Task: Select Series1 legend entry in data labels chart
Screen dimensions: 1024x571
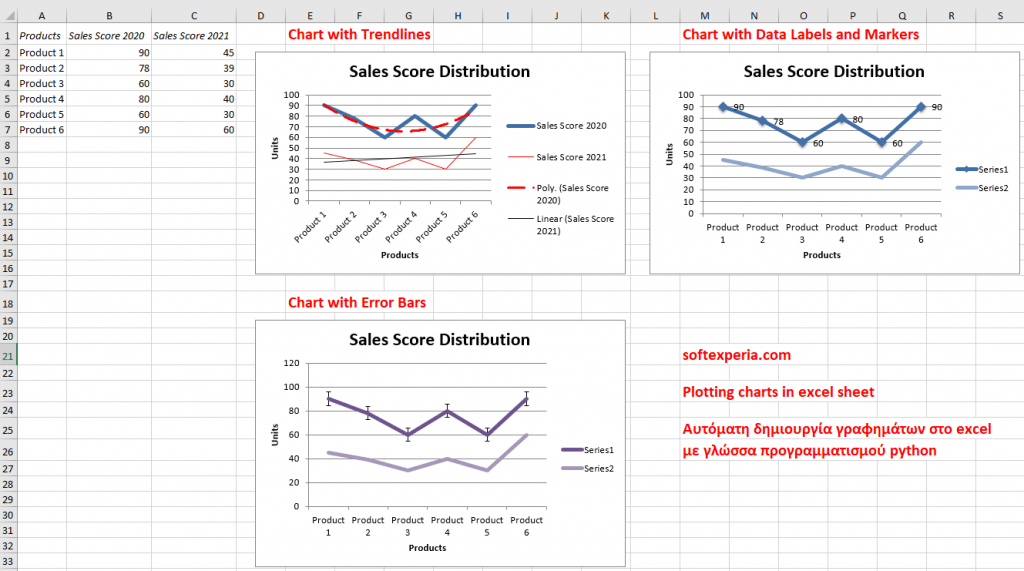Action: 992,170
